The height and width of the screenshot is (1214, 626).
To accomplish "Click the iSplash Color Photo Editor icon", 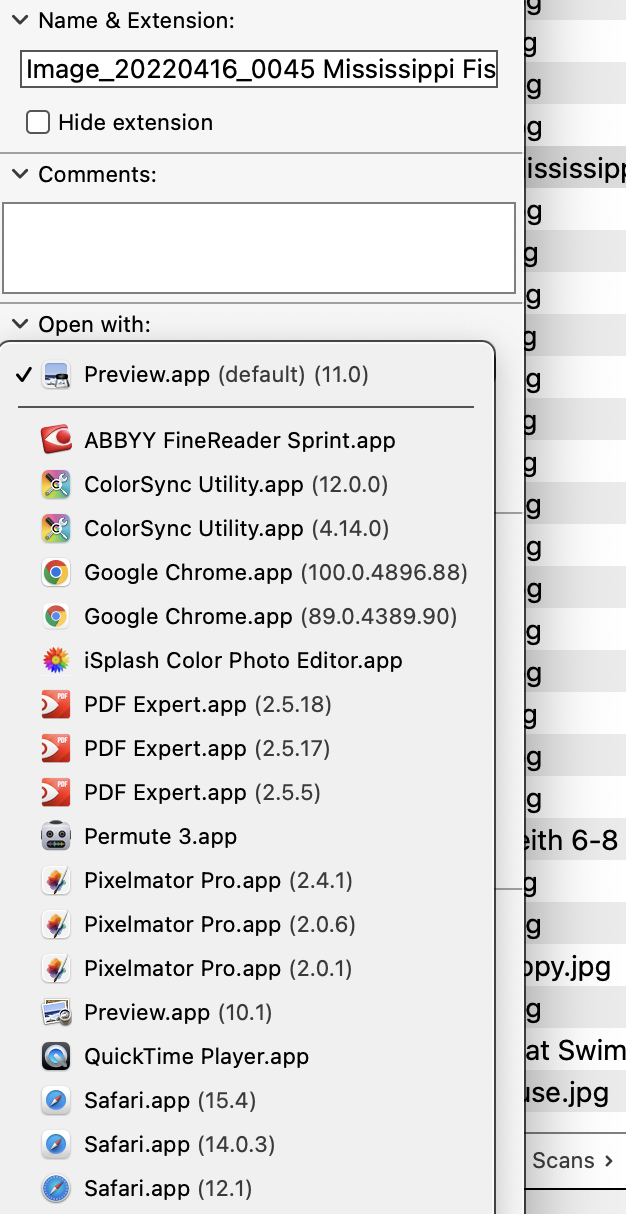I will click(56, 660).
